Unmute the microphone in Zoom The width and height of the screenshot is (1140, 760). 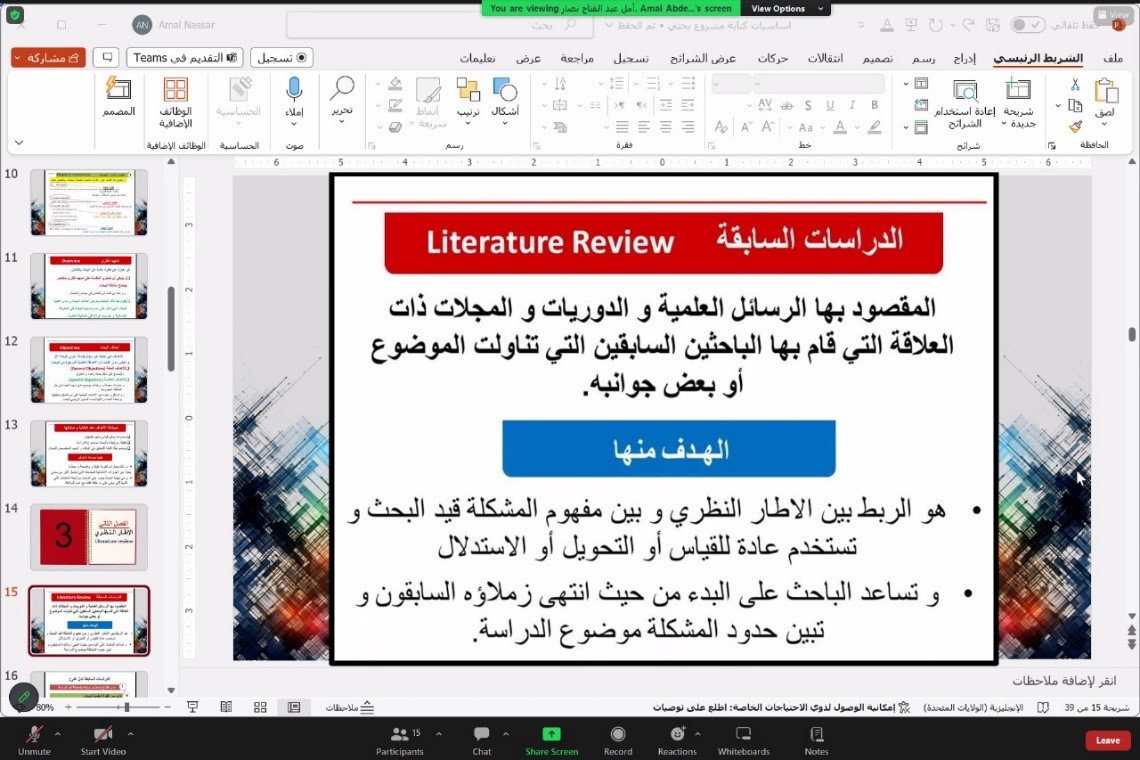[34, 737]
